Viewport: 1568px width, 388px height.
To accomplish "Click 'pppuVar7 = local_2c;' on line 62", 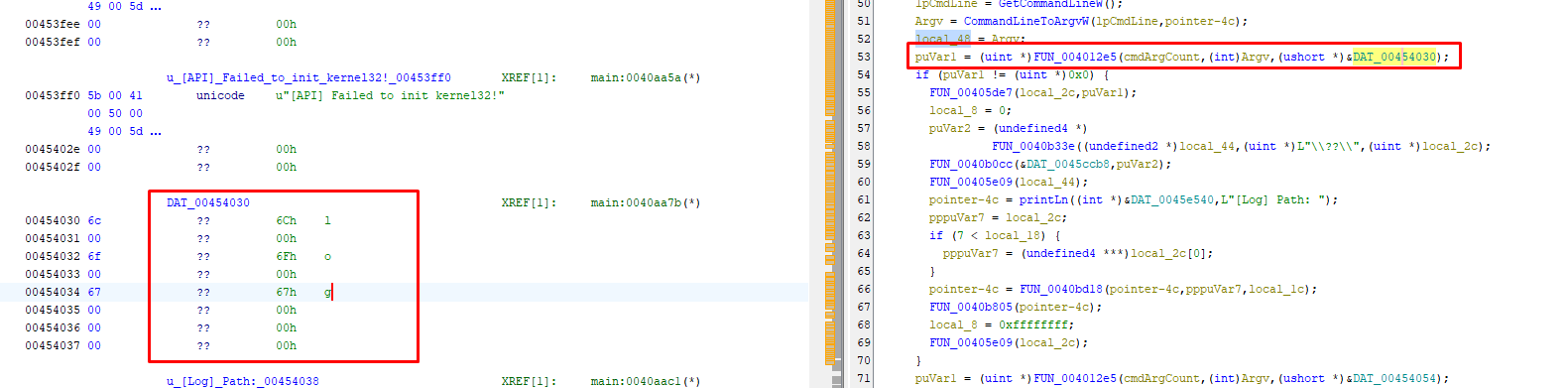I will click(x=999, y=217).
